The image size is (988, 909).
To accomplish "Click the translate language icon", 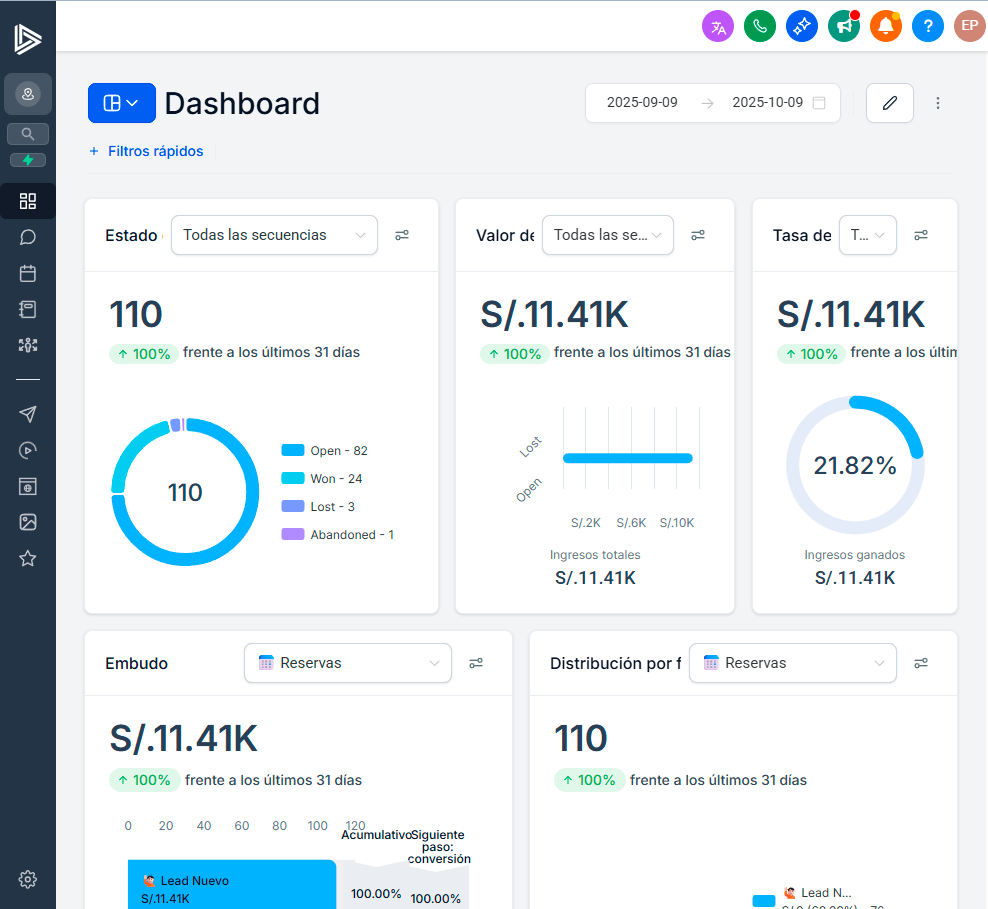I will click(718, 27).
